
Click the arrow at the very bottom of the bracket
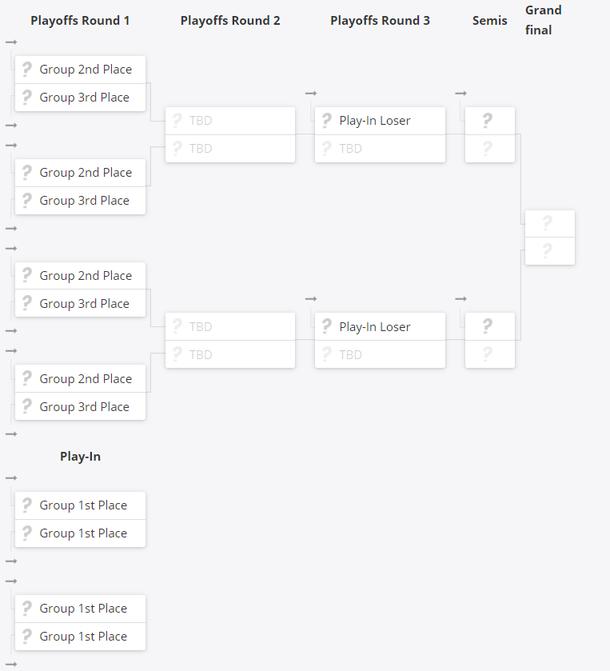[x=11, y=663]
